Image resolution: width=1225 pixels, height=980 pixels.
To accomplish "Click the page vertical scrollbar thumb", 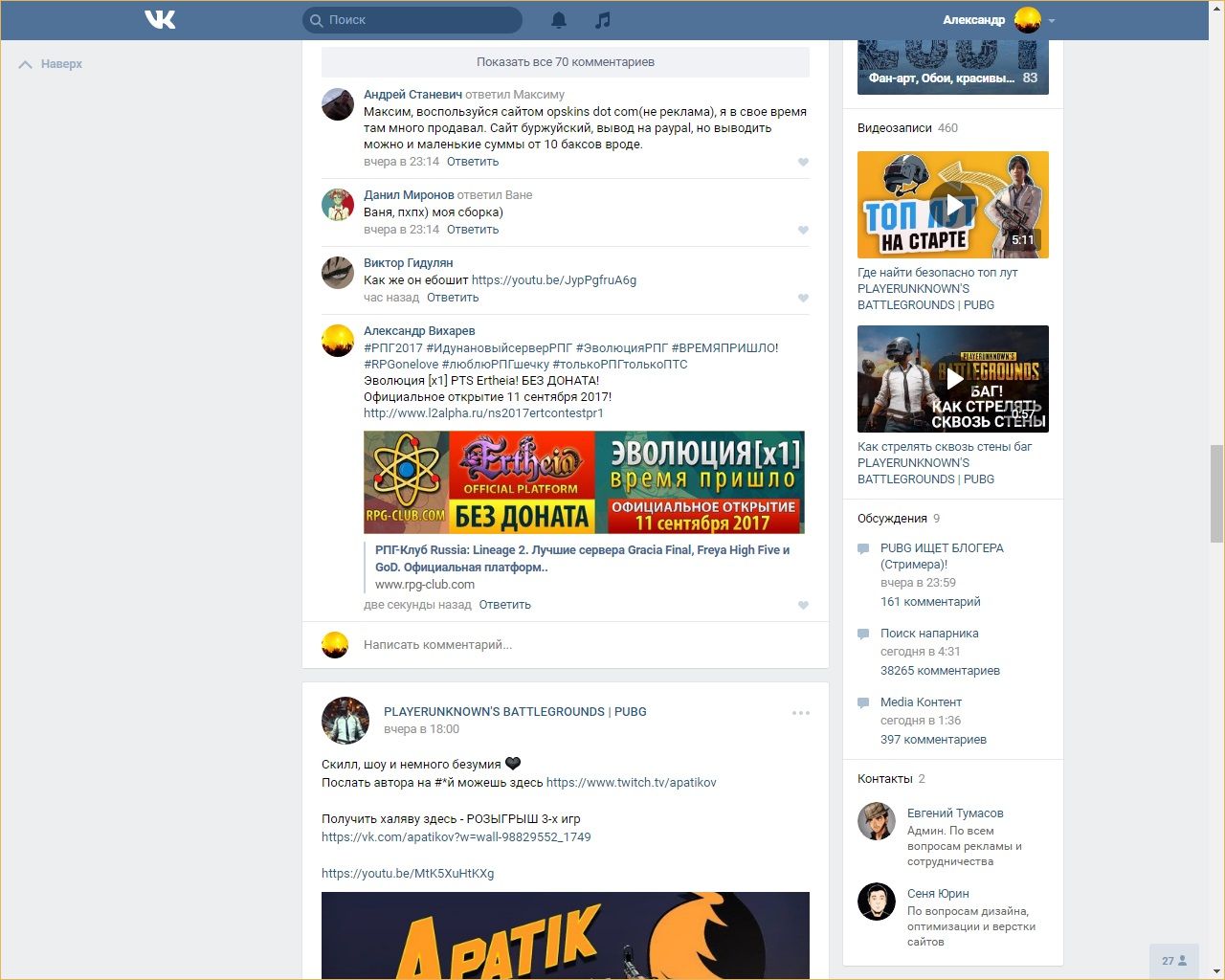I will (x=1216, y=494).
